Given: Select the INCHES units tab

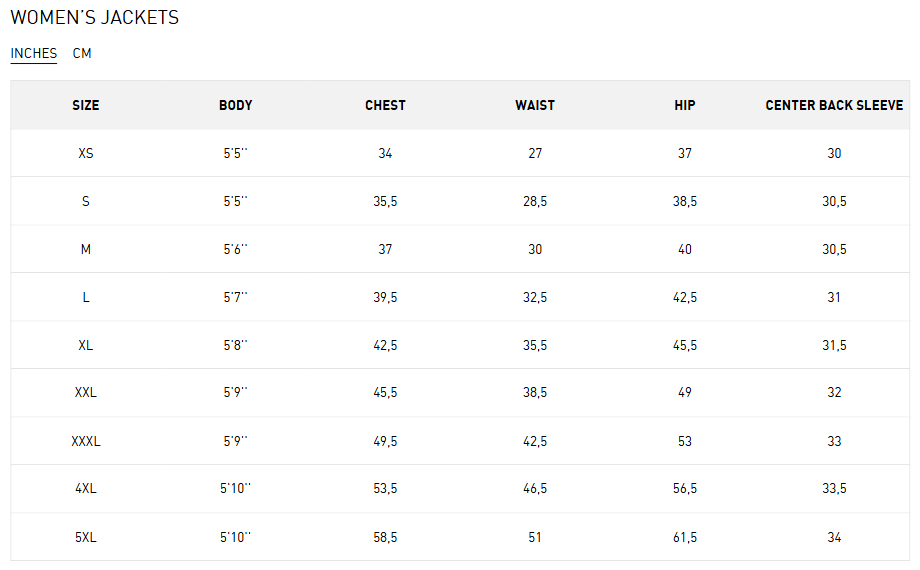Looking at the screenshot, I should coord(34,54).
